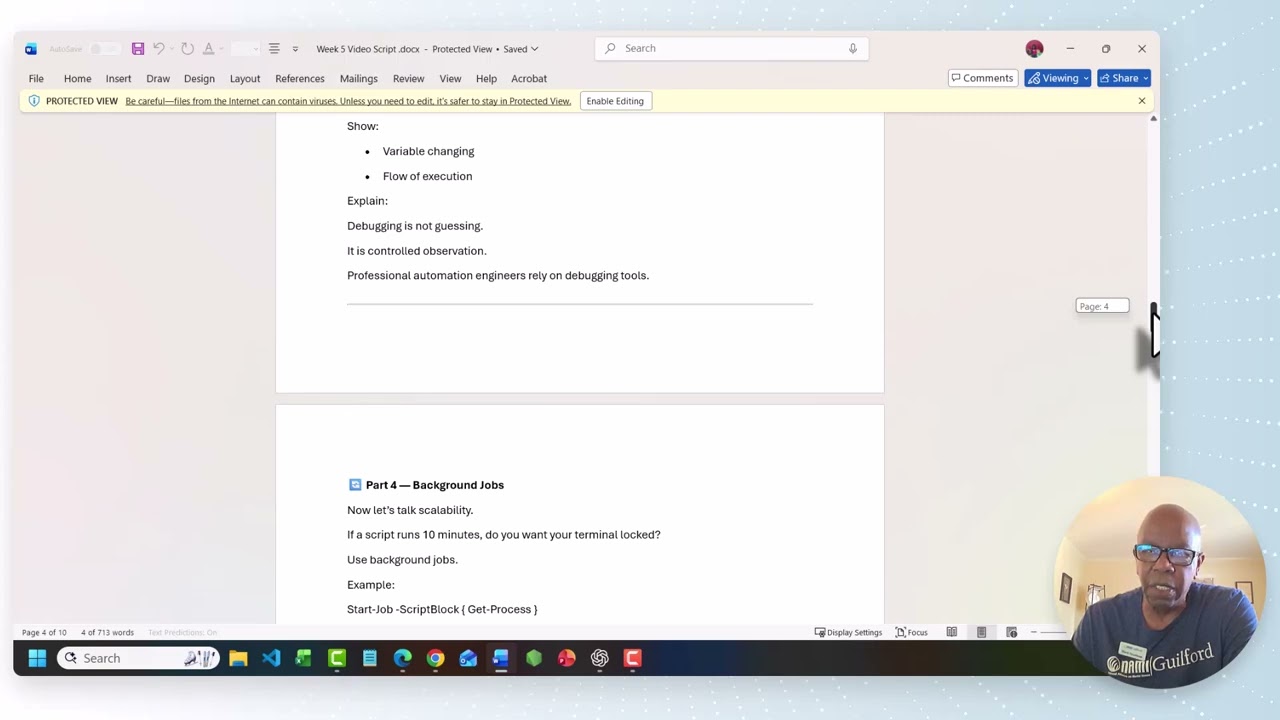Open Microsoft Edge from the taskbar
This screenshot has width=1280, height=720.
[x=402, y=658]
